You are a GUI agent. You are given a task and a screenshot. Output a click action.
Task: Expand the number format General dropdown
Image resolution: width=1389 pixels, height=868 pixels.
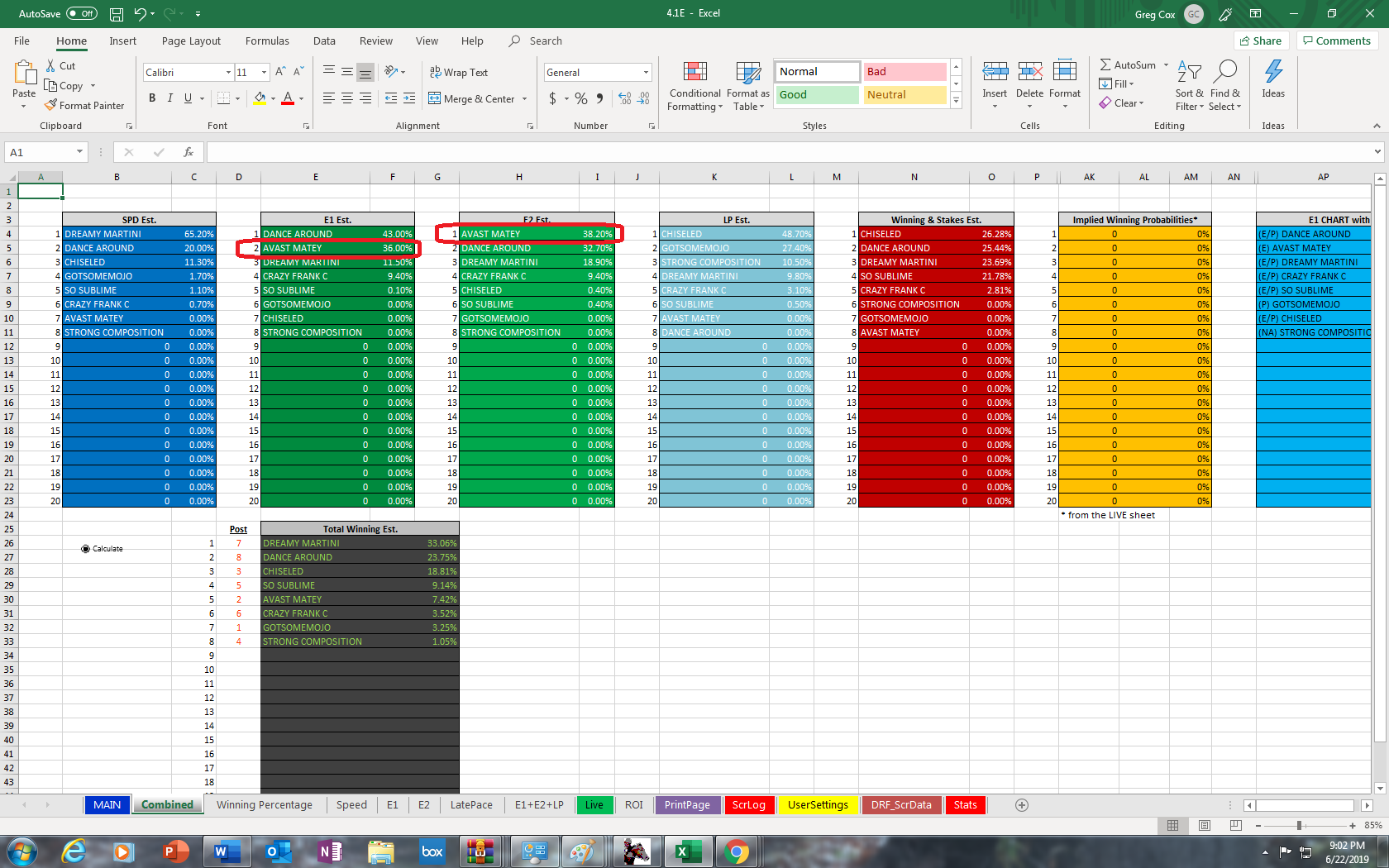tap(646, 73)
